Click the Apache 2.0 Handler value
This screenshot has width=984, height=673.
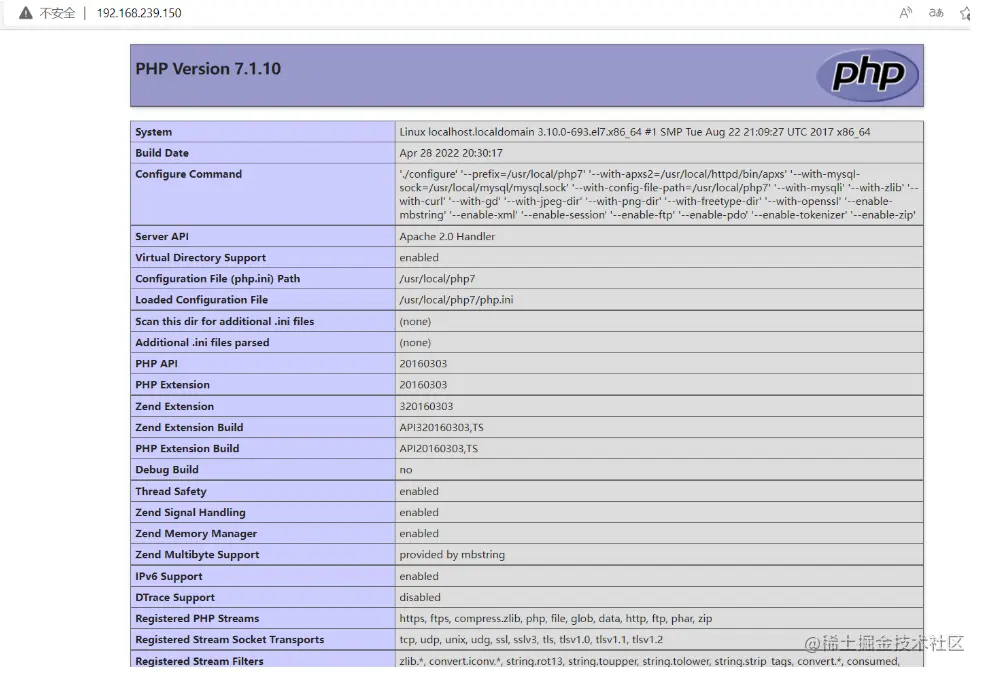(x=447, y=236)
